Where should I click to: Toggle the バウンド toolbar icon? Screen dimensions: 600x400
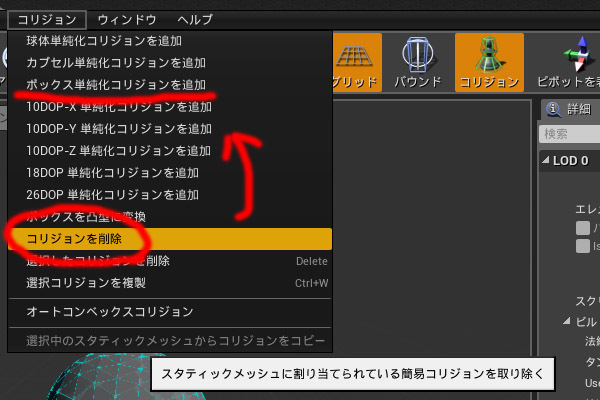[418, 62]
